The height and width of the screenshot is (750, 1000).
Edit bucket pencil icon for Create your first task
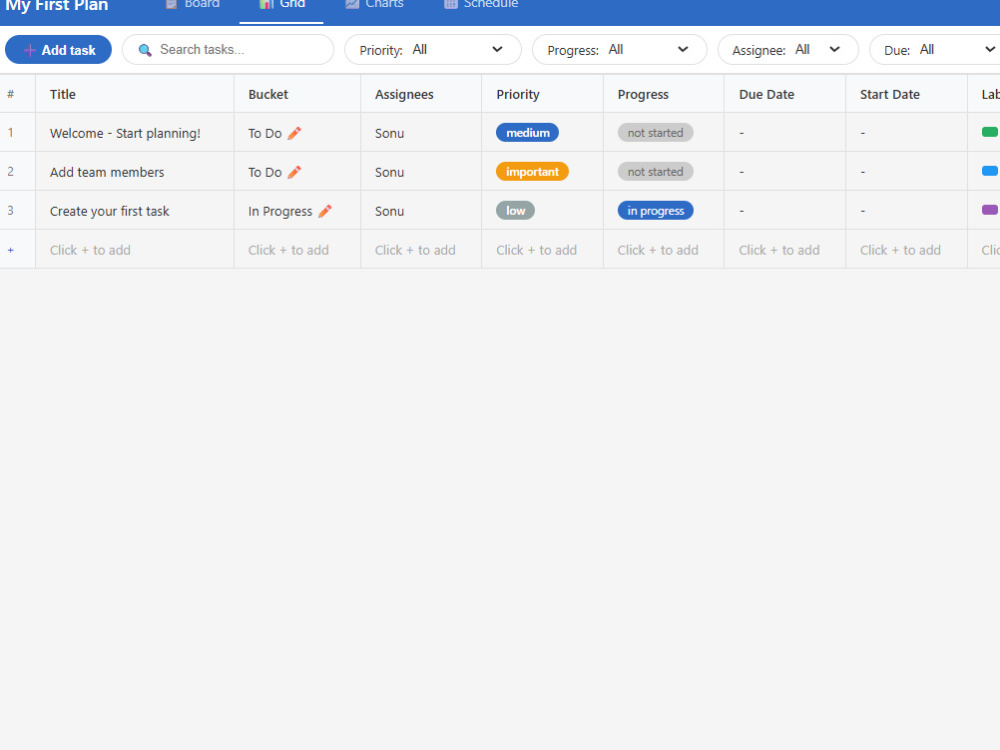(x=325, y=210)
